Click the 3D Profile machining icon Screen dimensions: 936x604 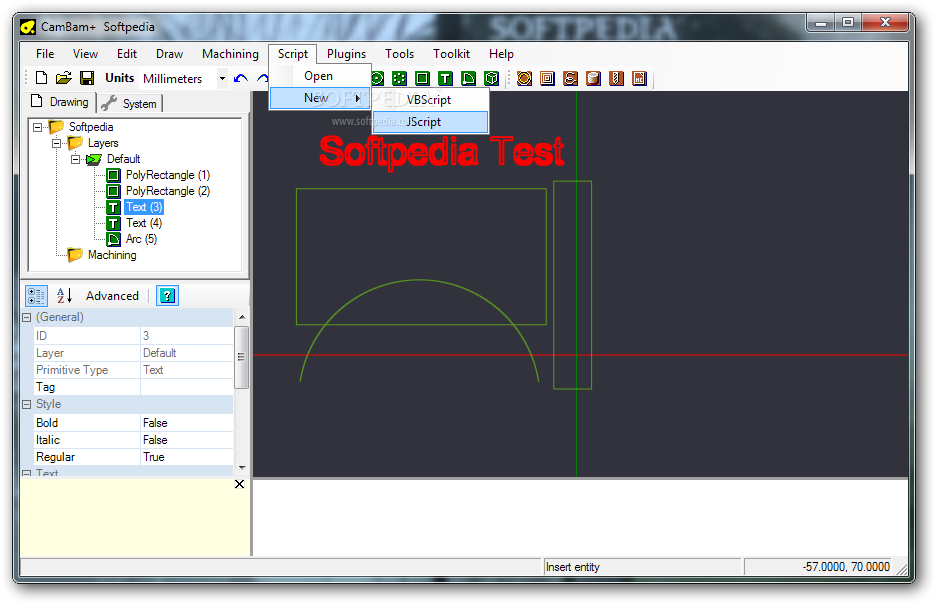click(593, 78)
